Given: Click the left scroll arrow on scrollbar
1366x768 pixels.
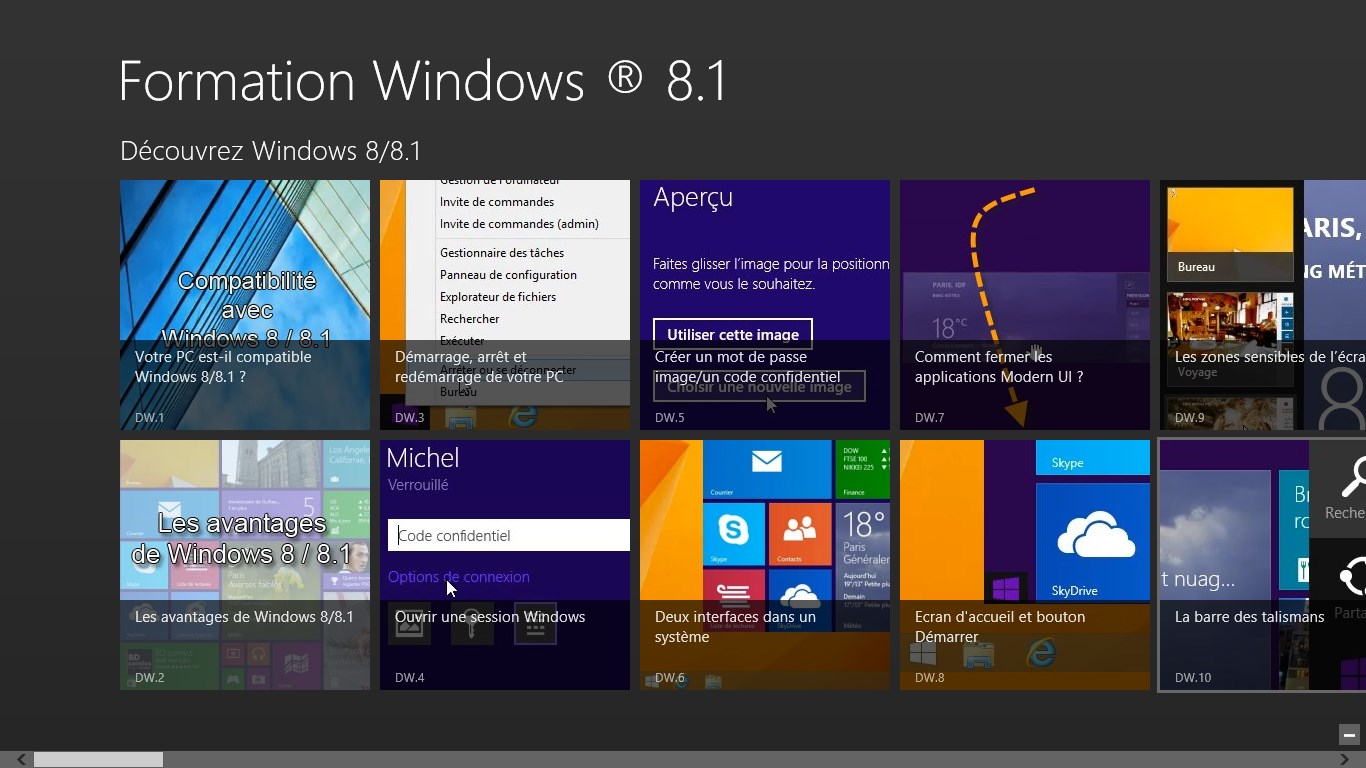Looking at the screenshot, I should [21, 760].
